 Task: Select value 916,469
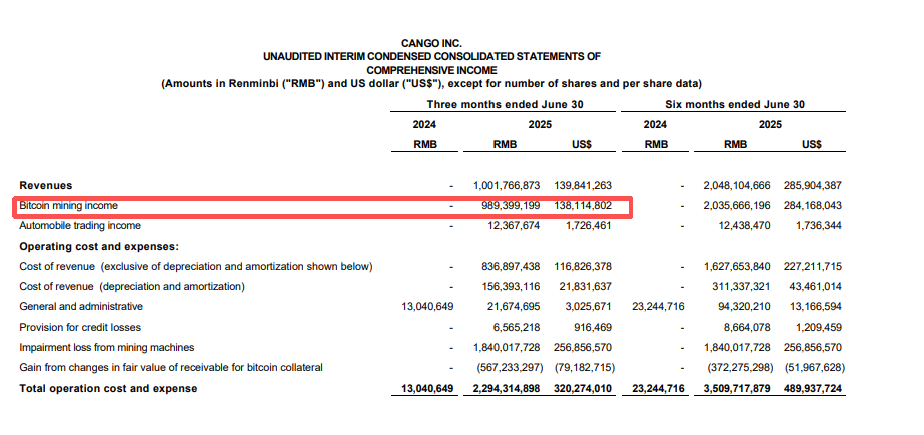click(x=593, y=327)
